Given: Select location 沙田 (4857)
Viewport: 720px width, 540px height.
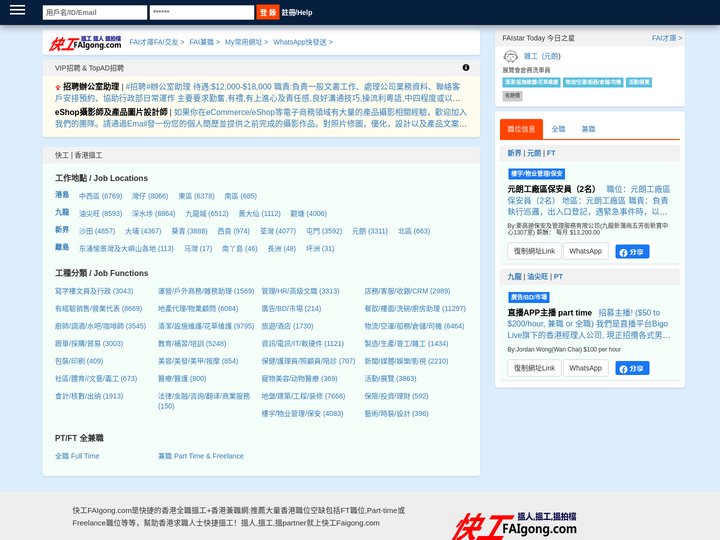Looking at the screenshot, I should [x=97, y=231].
